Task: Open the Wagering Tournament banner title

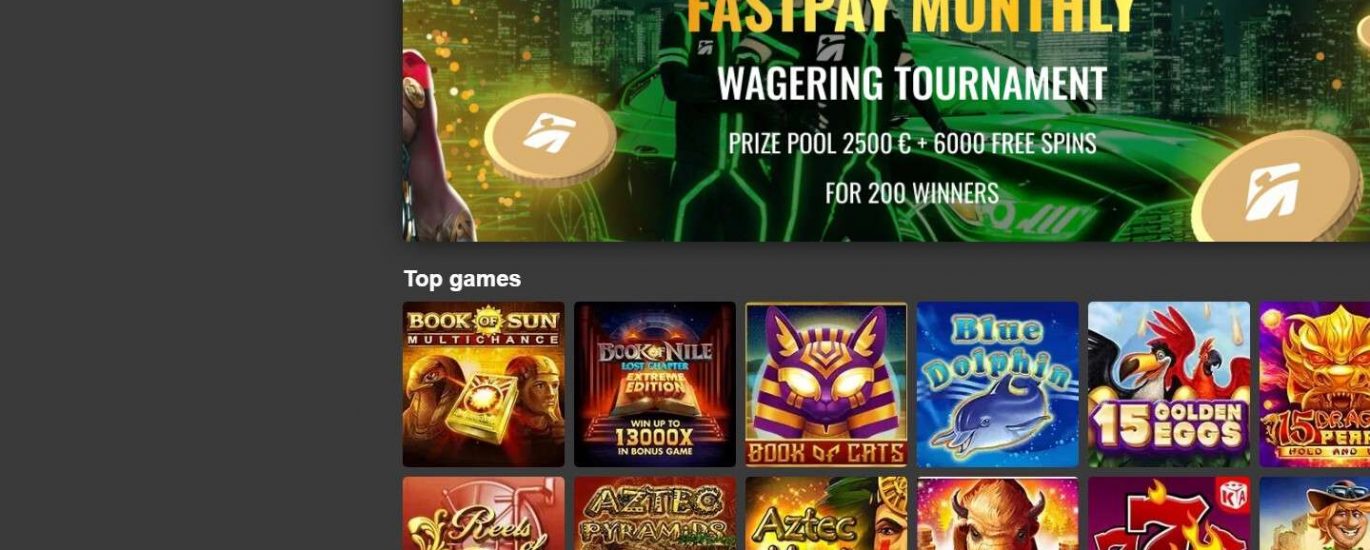Action: point(912,84)
